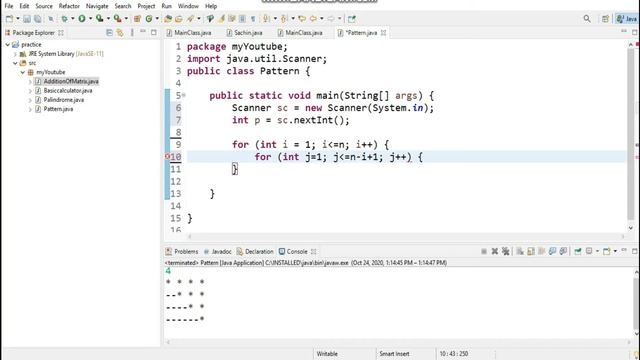Switch to the Sachin.java editor tab
The image size is (640, 360).
(244, 33)
